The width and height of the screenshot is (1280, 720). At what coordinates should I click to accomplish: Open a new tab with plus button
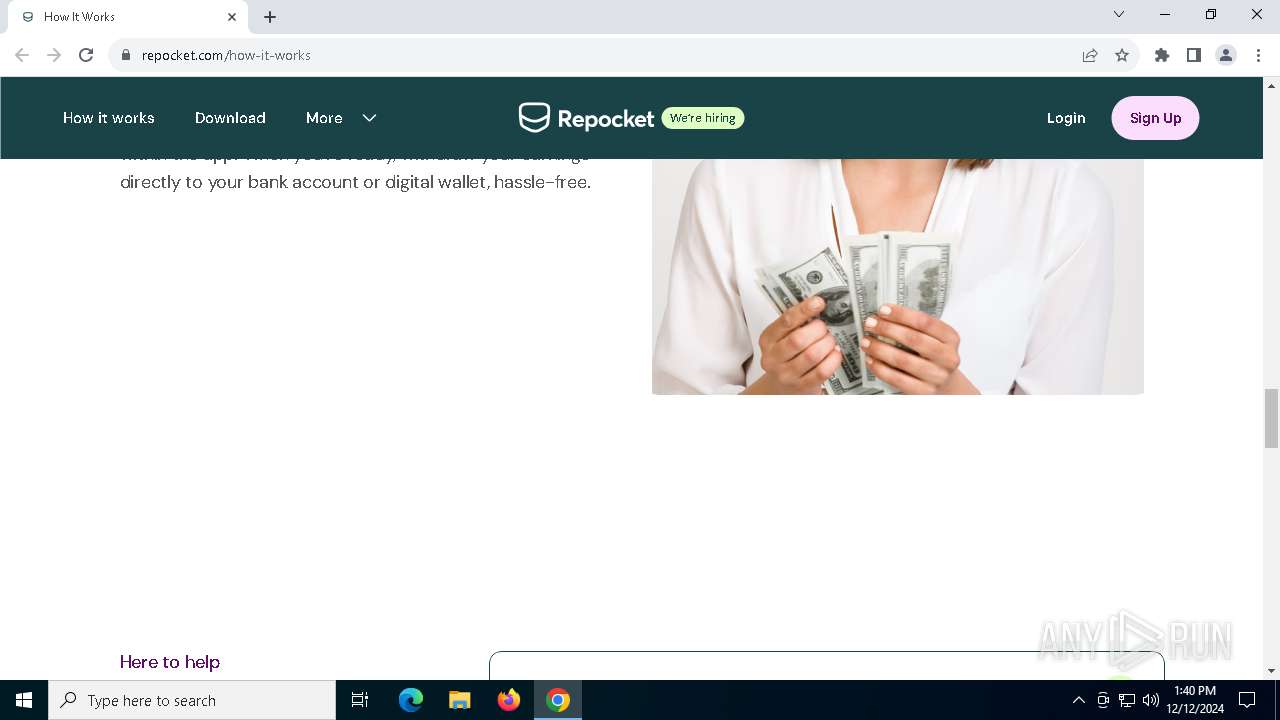pos(270,17)
